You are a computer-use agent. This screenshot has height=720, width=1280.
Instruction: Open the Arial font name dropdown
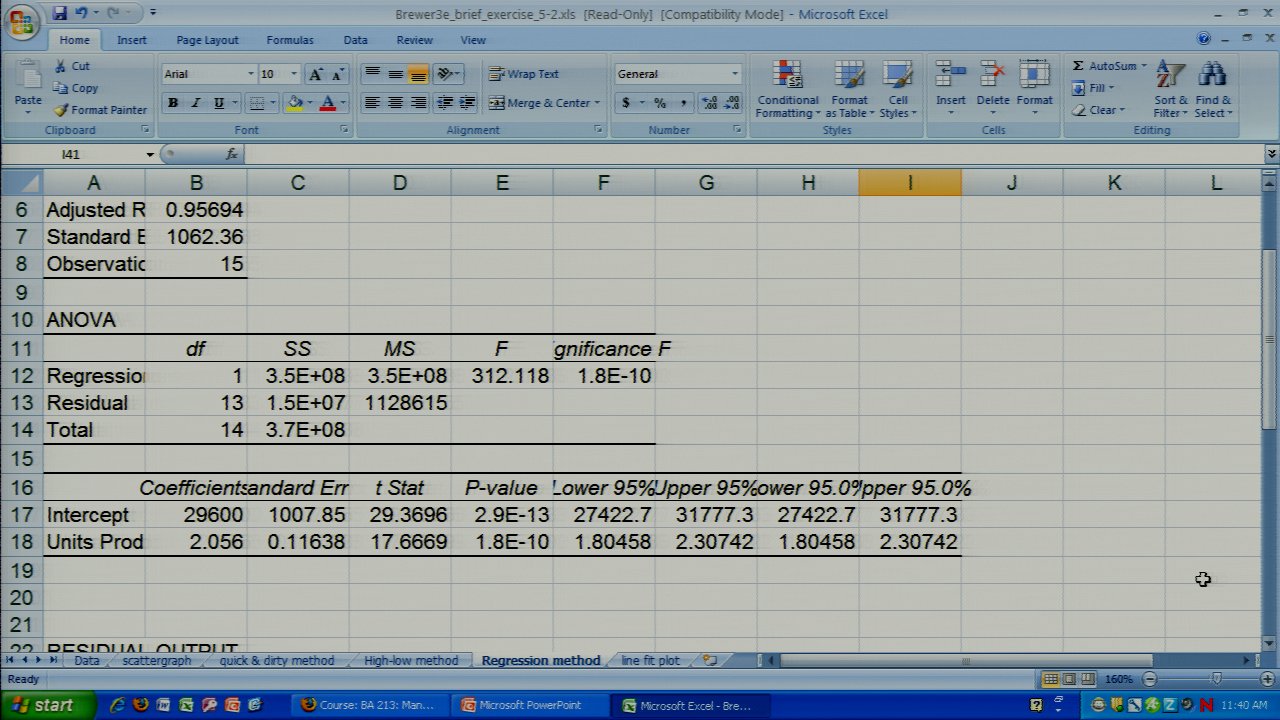coord(250,74)
